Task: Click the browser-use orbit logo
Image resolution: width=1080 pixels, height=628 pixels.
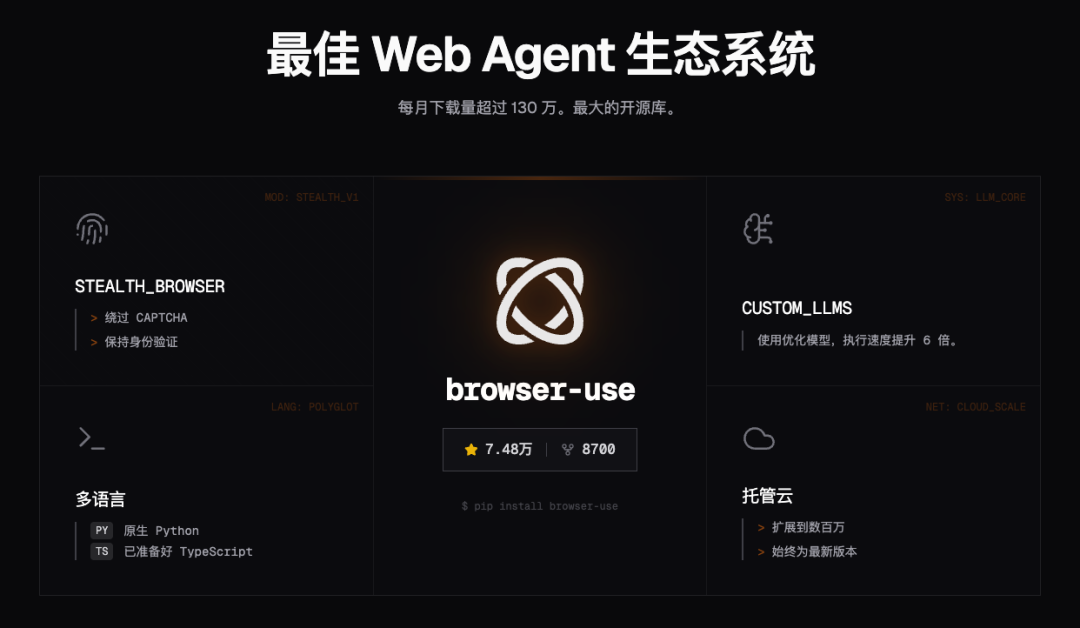Action: click(540, 301)
